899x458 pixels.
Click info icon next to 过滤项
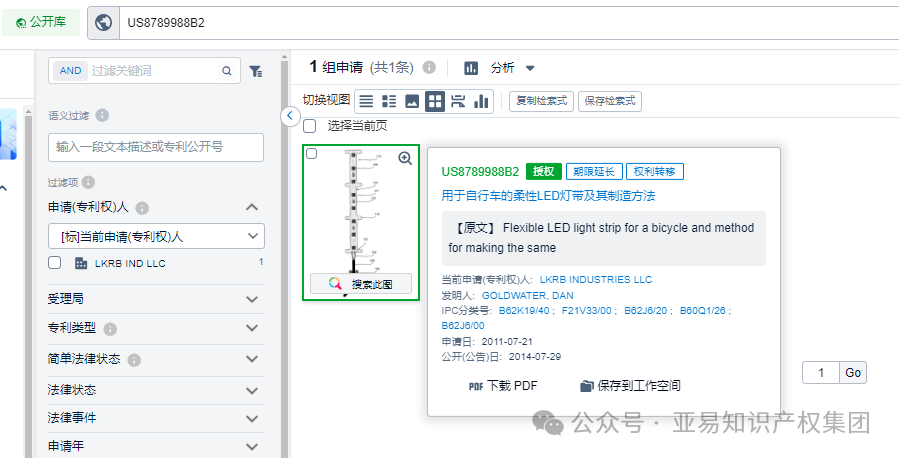88,183
